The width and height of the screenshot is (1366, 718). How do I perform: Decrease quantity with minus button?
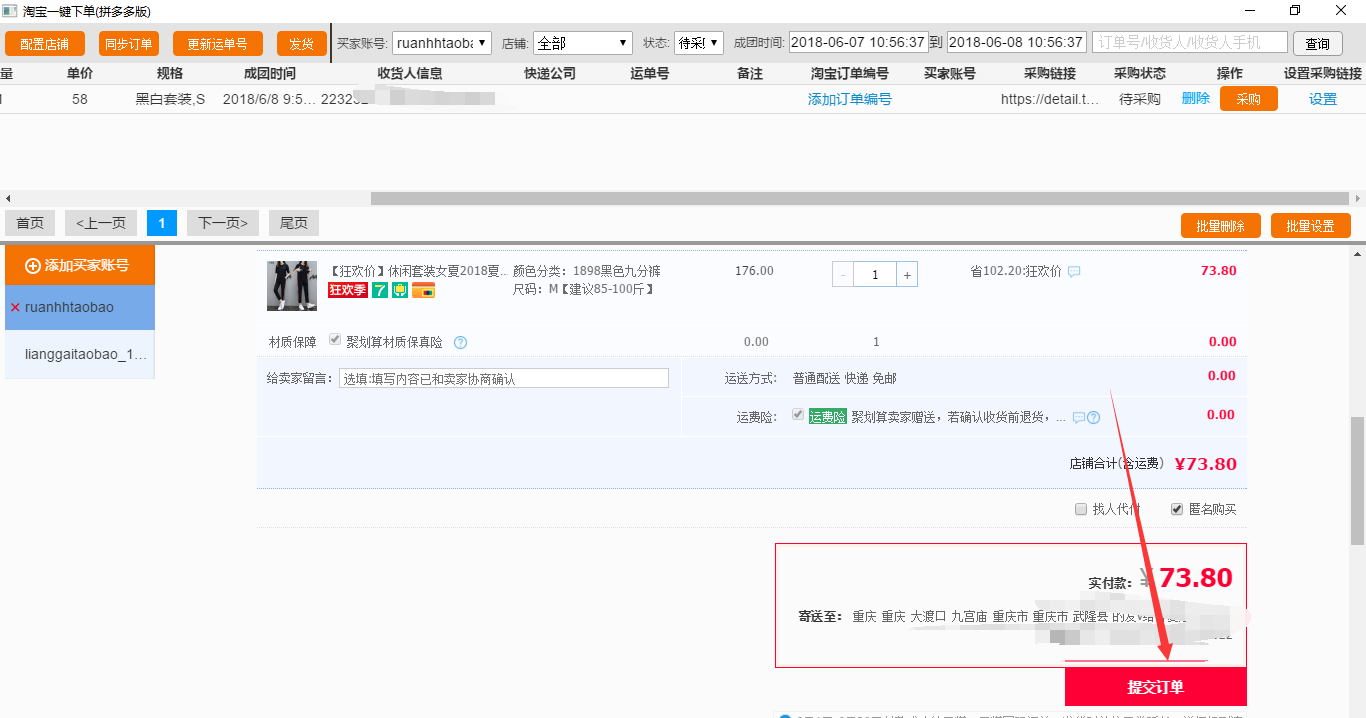pyautogui.click(x=844, y=274)
